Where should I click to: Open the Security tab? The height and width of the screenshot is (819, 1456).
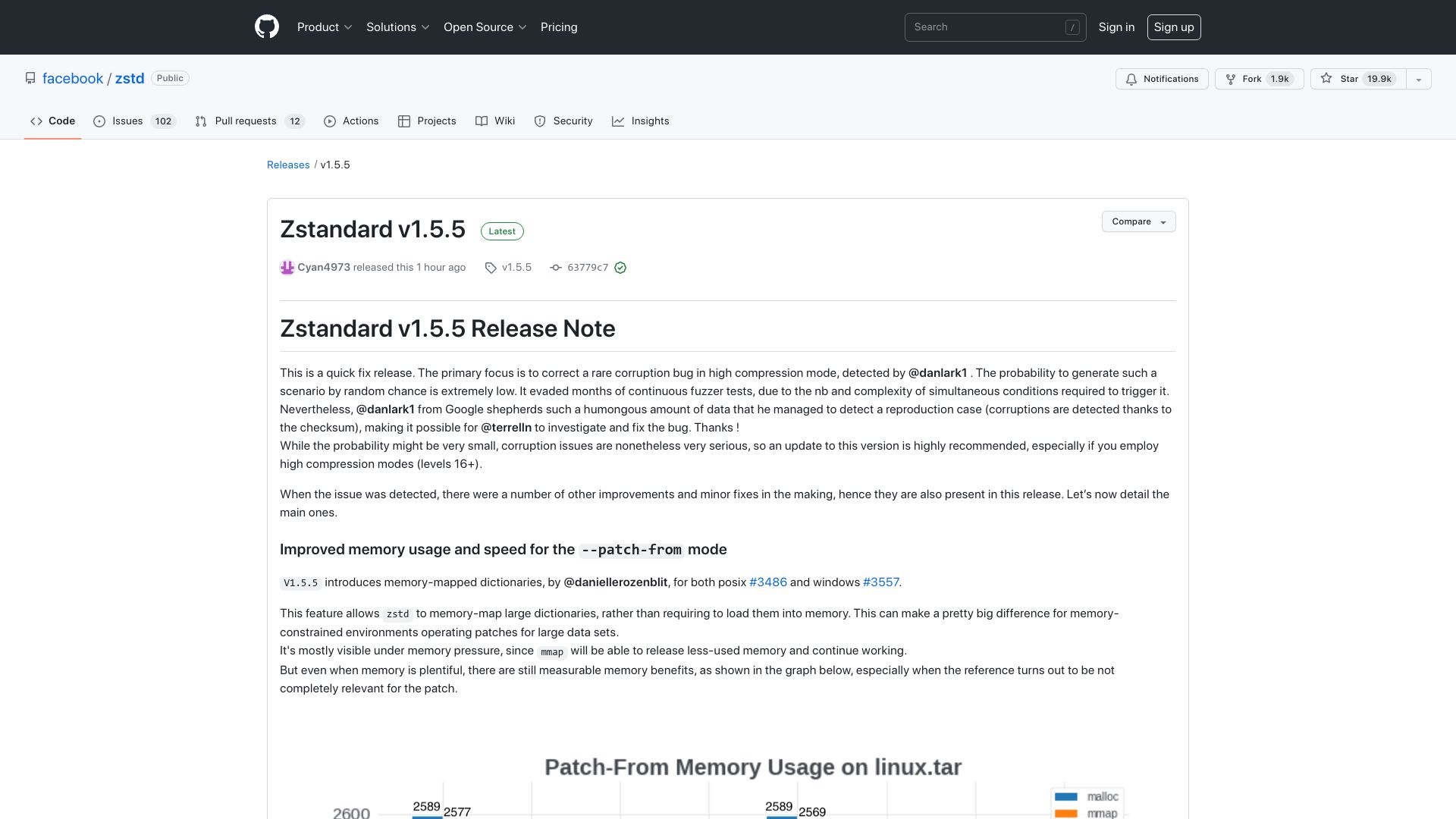click(563, 121)
